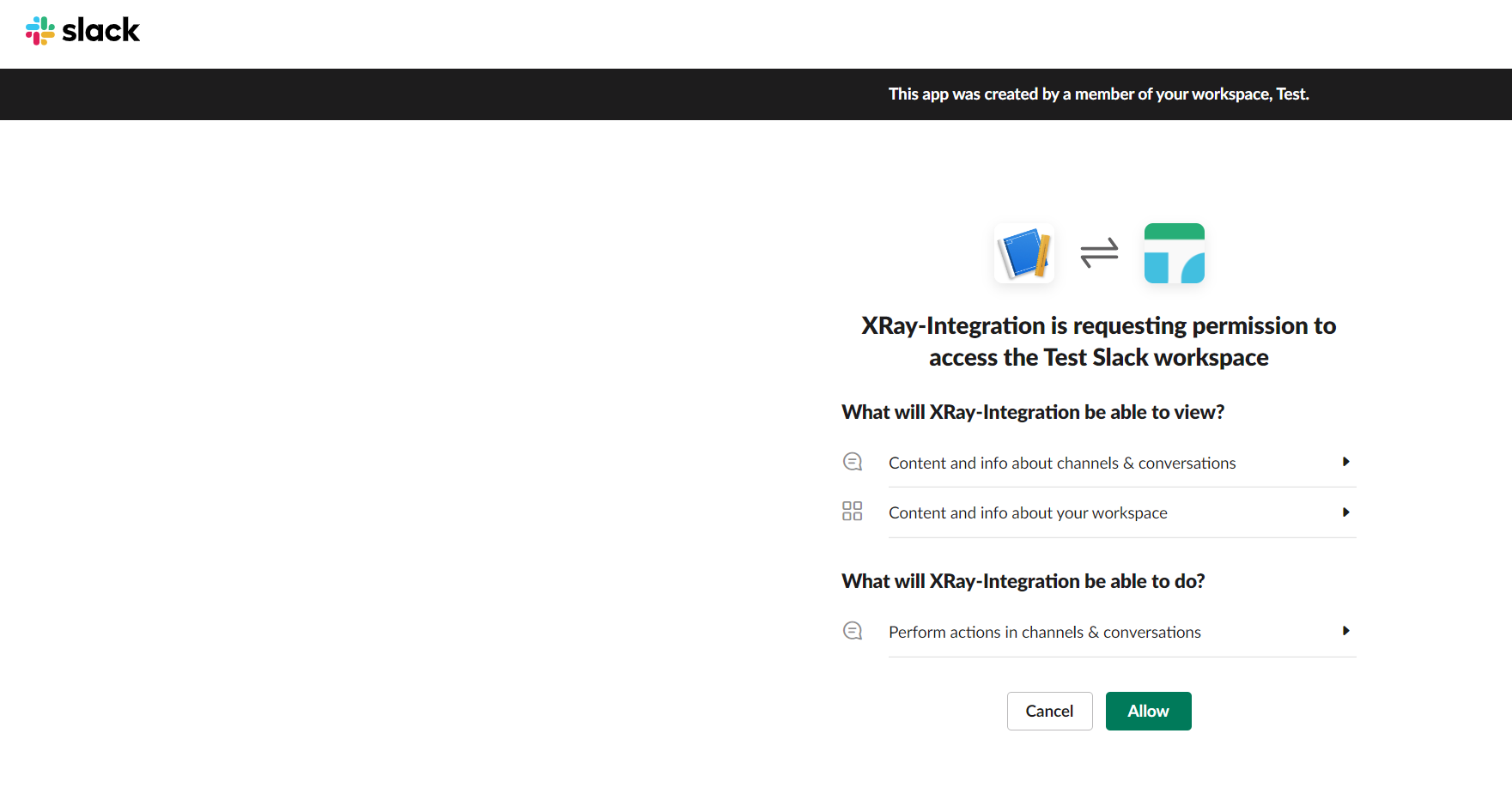Expand arrow for Content about channels & conversations

(1345, 462)
